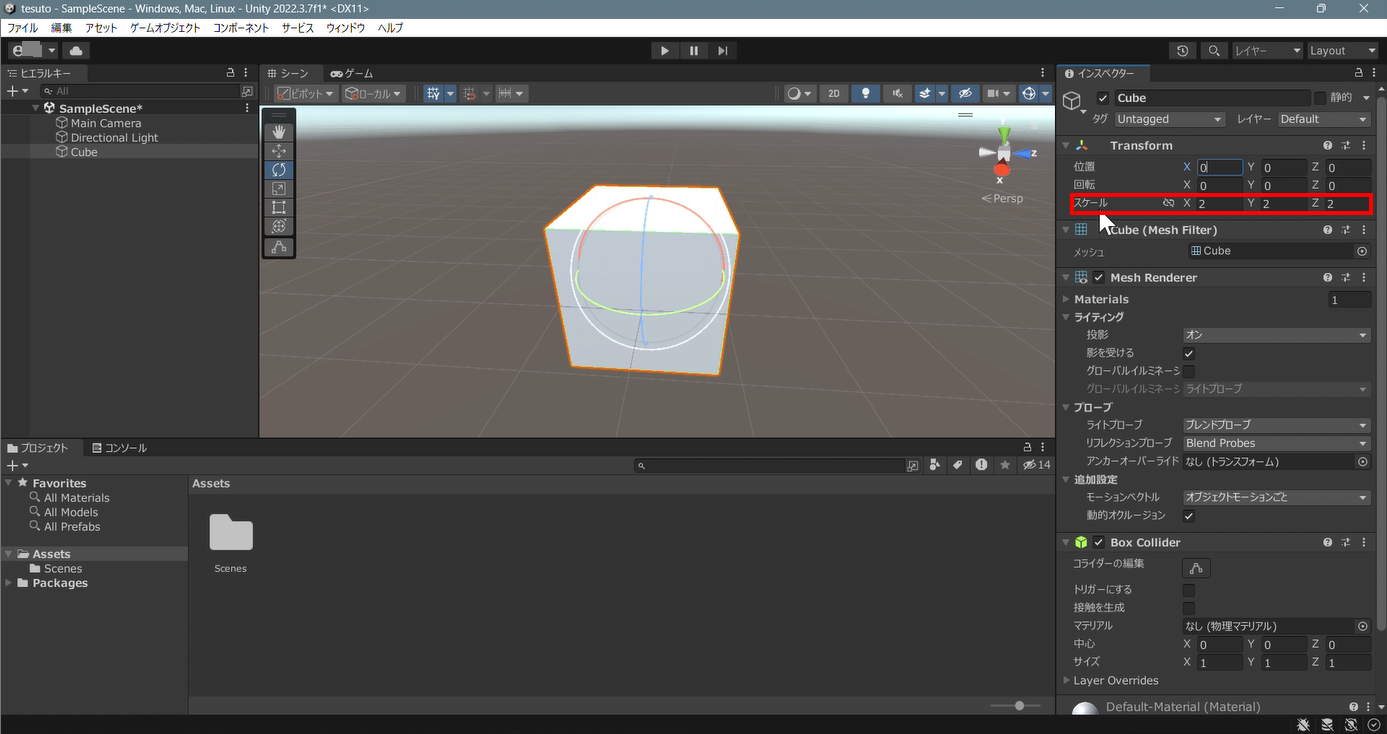Expand the Materials section
Image resolution: width=1387 pixels, height=734 pixels.
click(x=1066, y=299)
